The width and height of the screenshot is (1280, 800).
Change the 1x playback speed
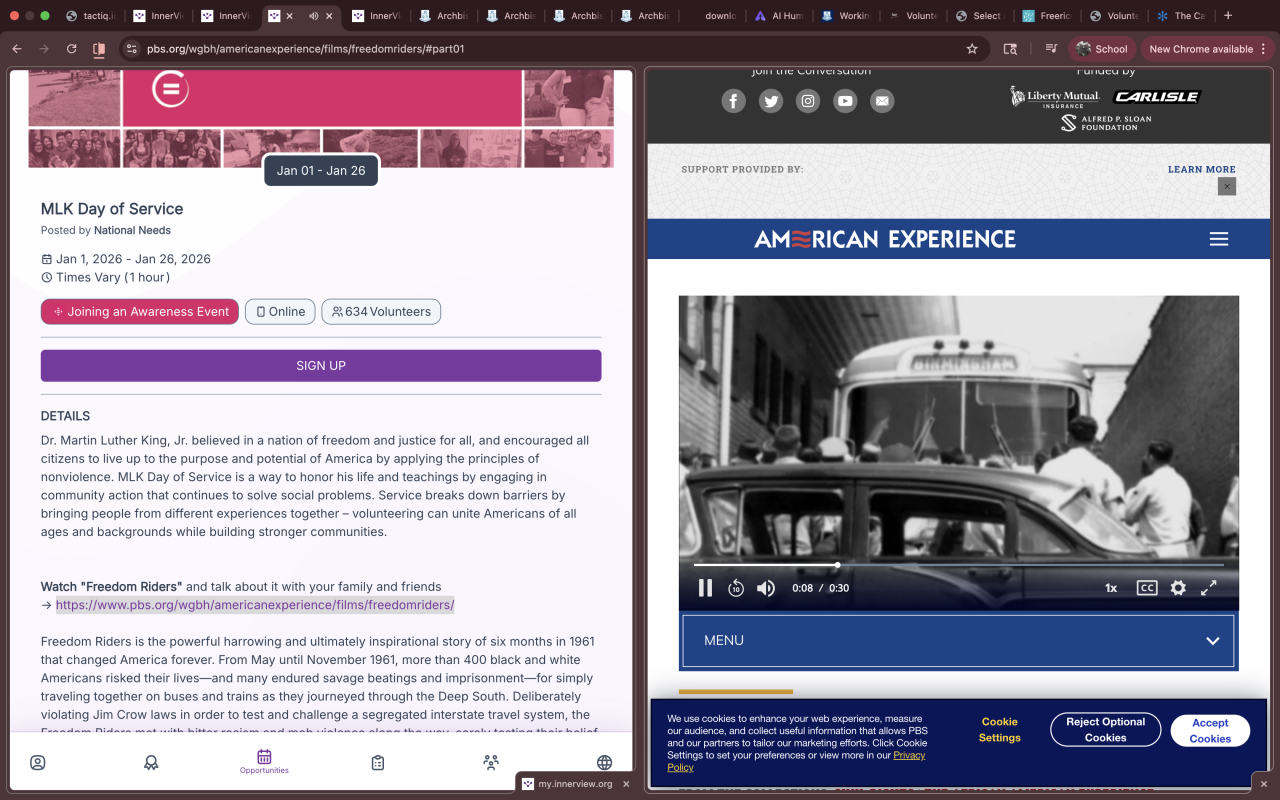pos(1111,588)
